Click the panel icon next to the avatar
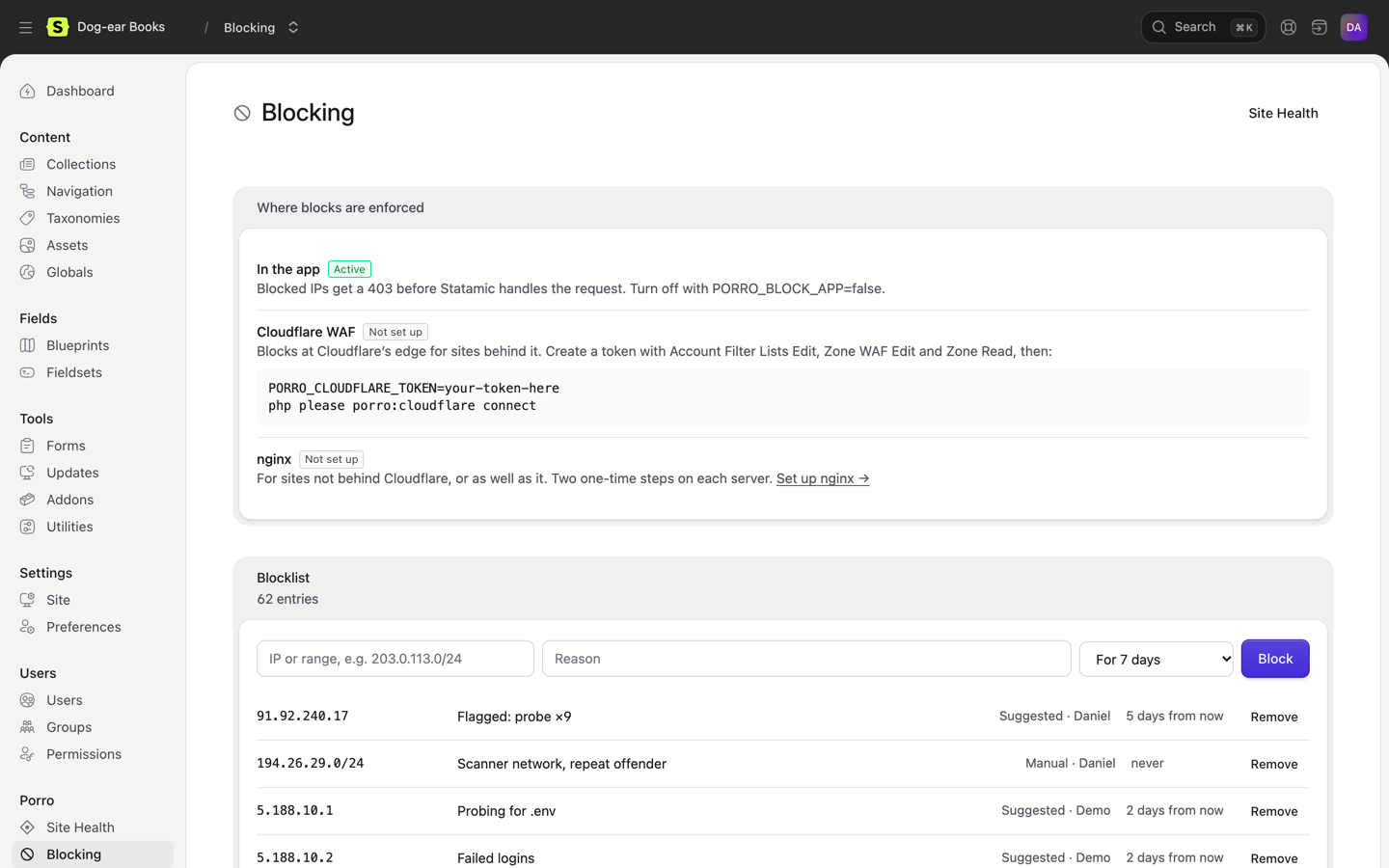 point(1319,28)
